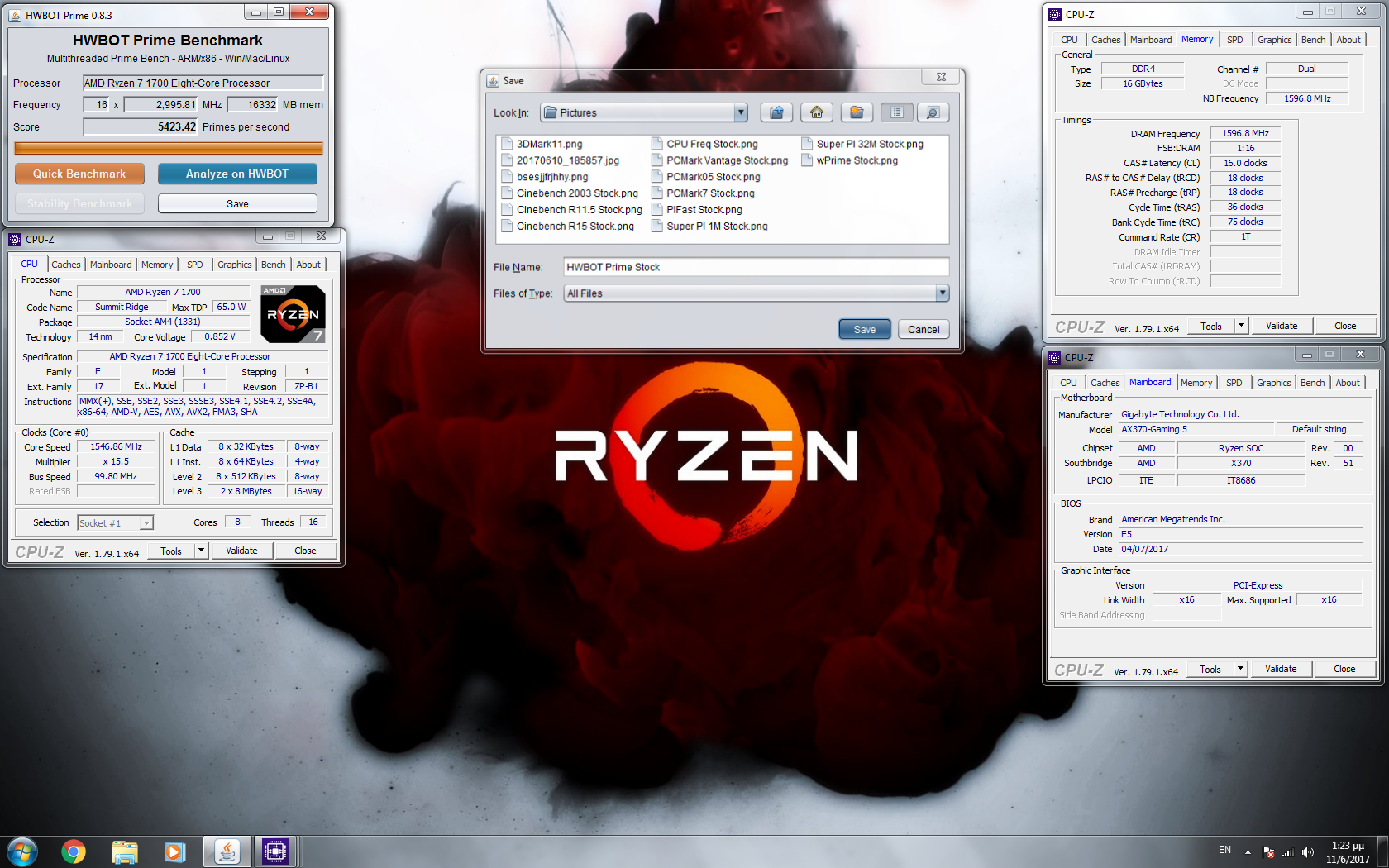Open Mainboard tab in CPU-Z CPU window
The image size is (1389, 868).
111,265
